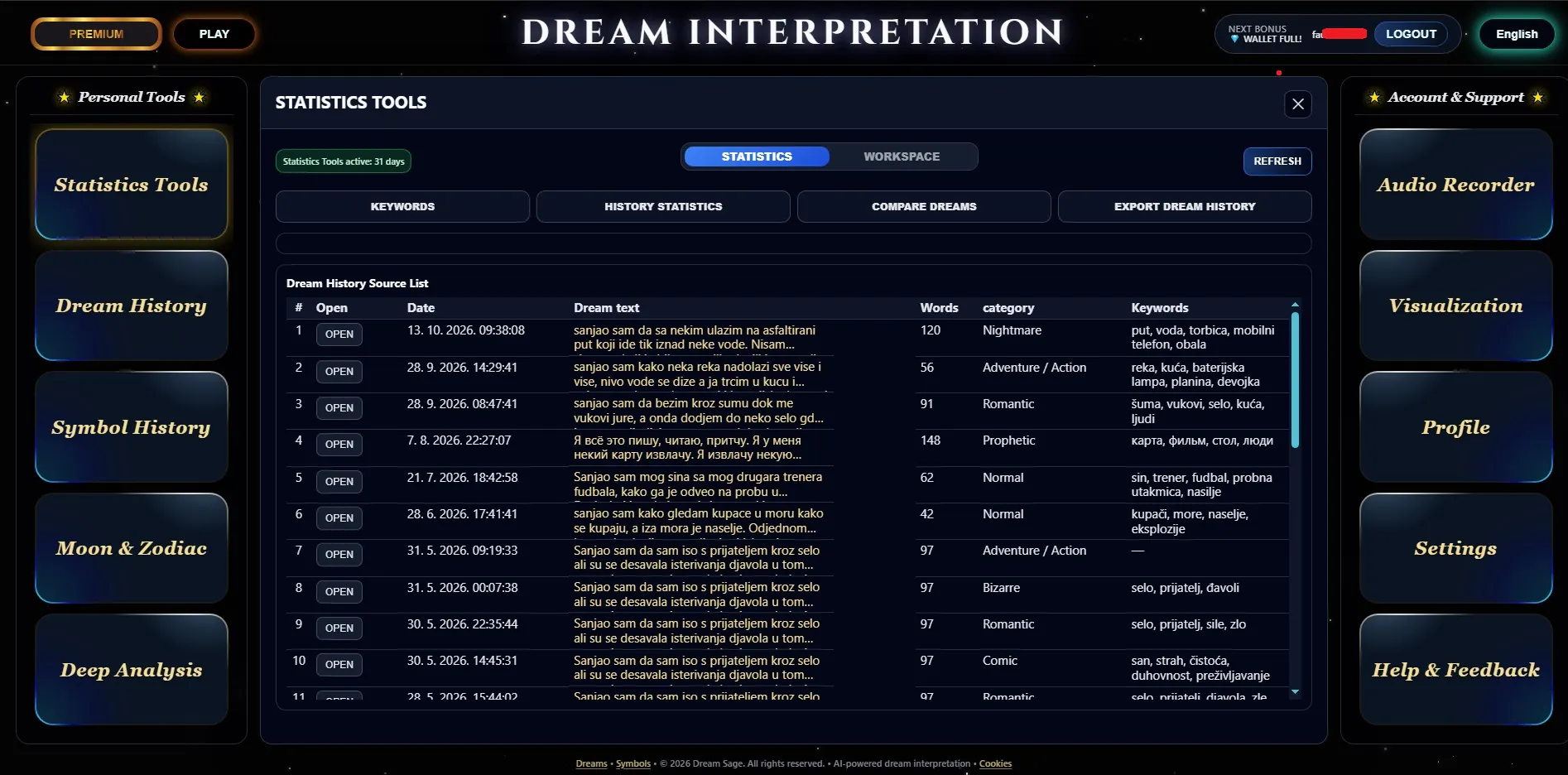Click the Play button
Screen dimensions: 1568x775
coord(214,34)
